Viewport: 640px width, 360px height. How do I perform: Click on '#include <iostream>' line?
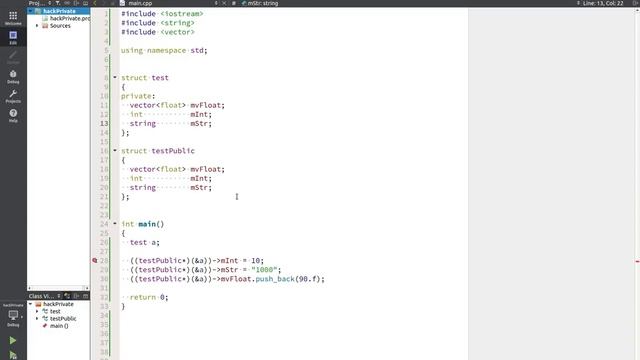[162, 14]
